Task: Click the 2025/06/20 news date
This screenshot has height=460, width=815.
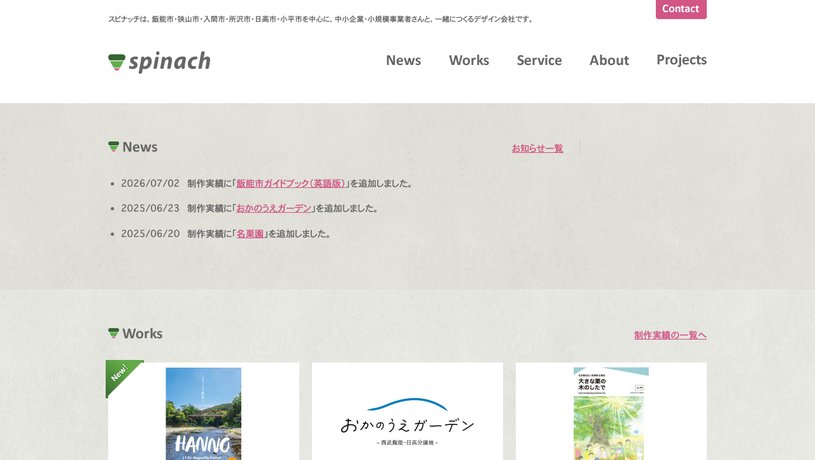Action: coord(150,234)
